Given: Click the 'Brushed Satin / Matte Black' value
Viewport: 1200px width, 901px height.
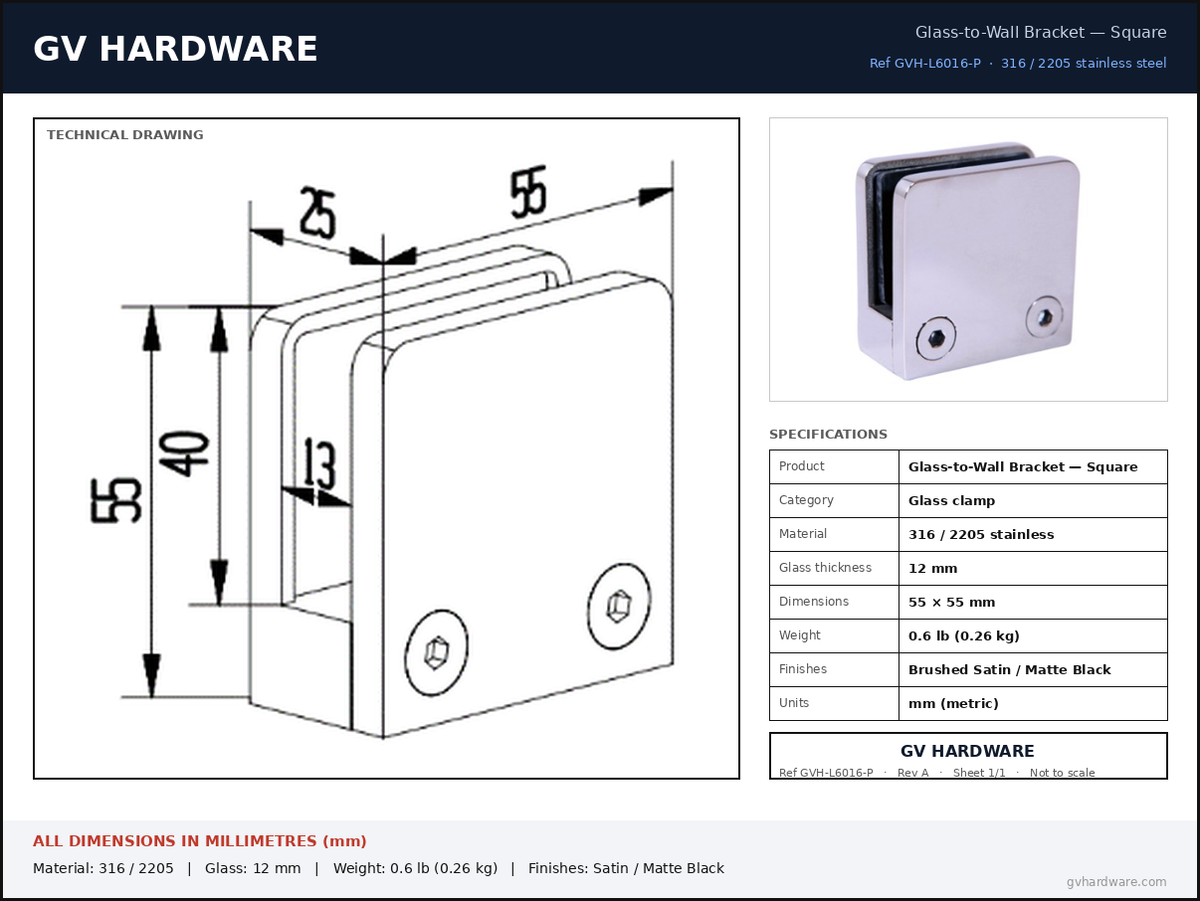Looking at the screenshot, I should [1010, 670].
